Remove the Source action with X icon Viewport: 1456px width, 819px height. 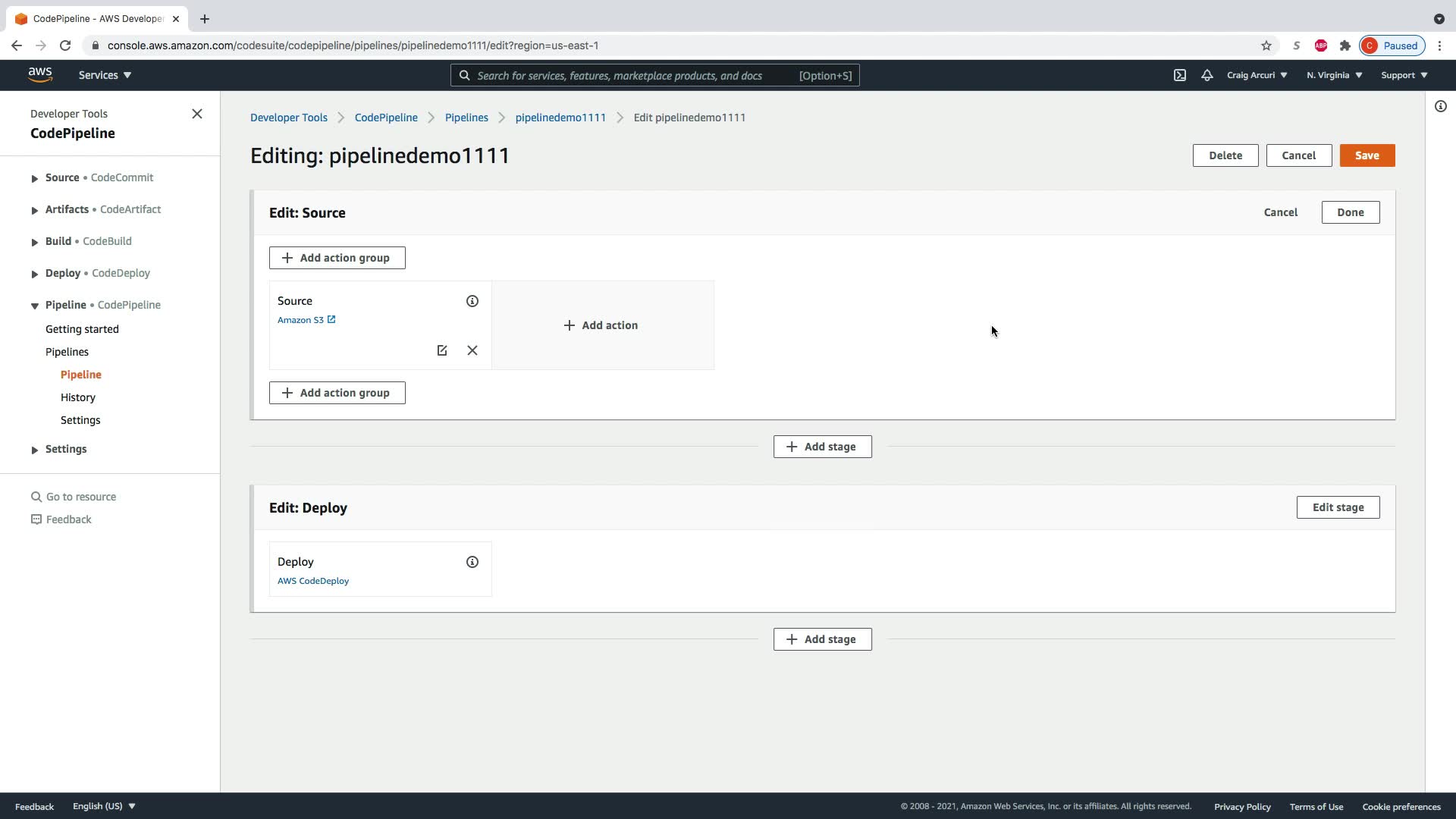pyautogui.click(x=472, y=350)
